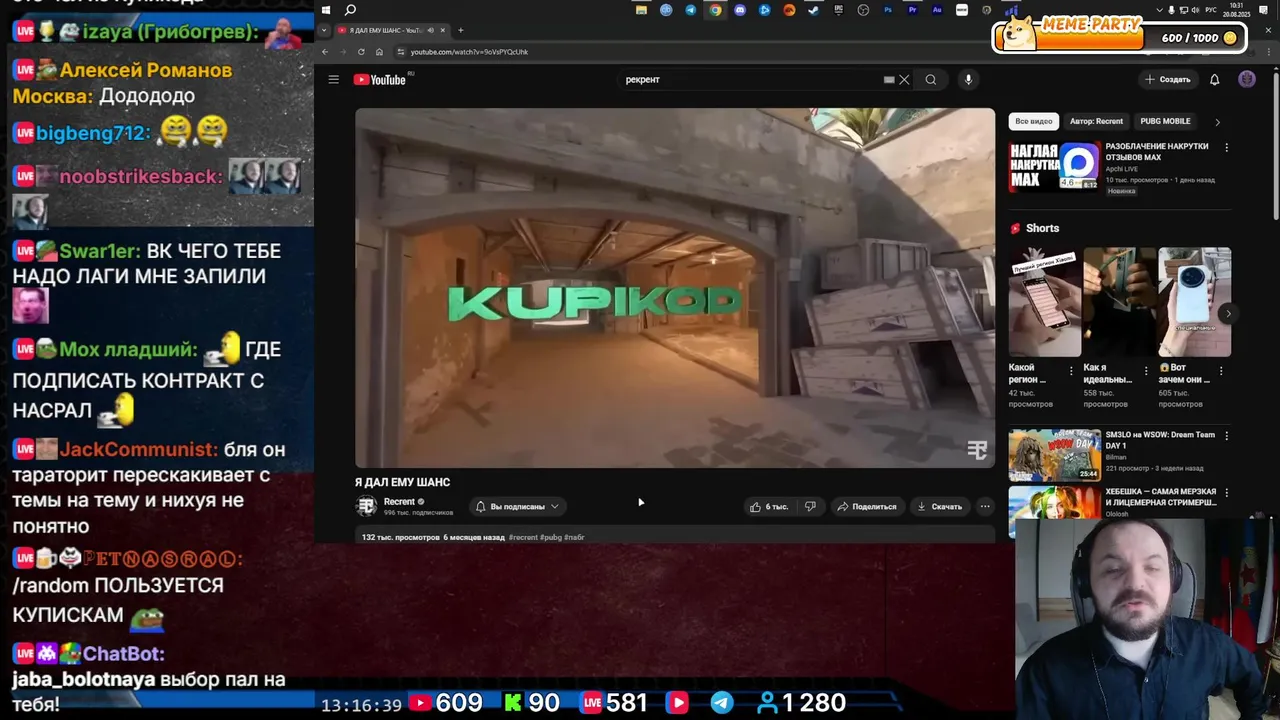
Task: Click the browser back arrow
Action: click(x=325, y=52)
